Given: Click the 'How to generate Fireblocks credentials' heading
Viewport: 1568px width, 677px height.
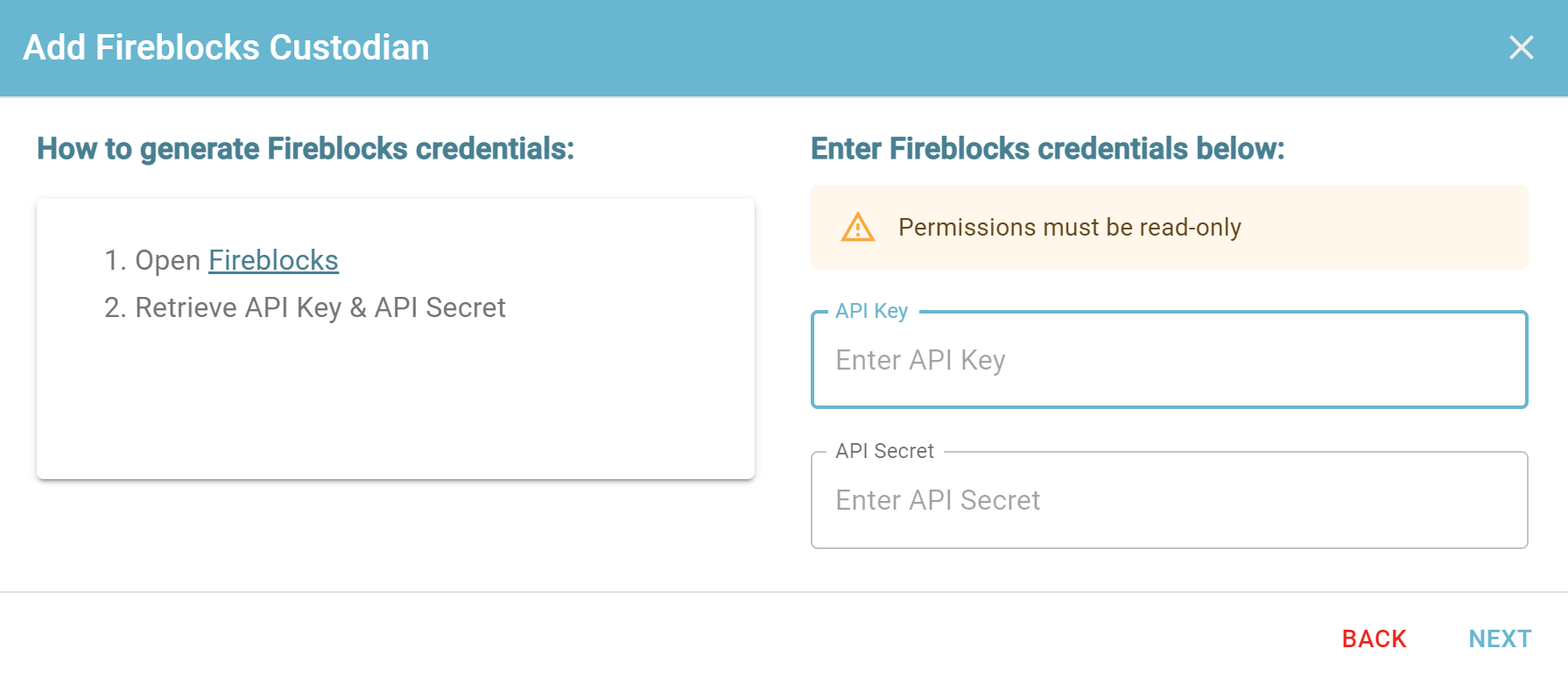Looking at the screenshot, I should tap(306, 149).
